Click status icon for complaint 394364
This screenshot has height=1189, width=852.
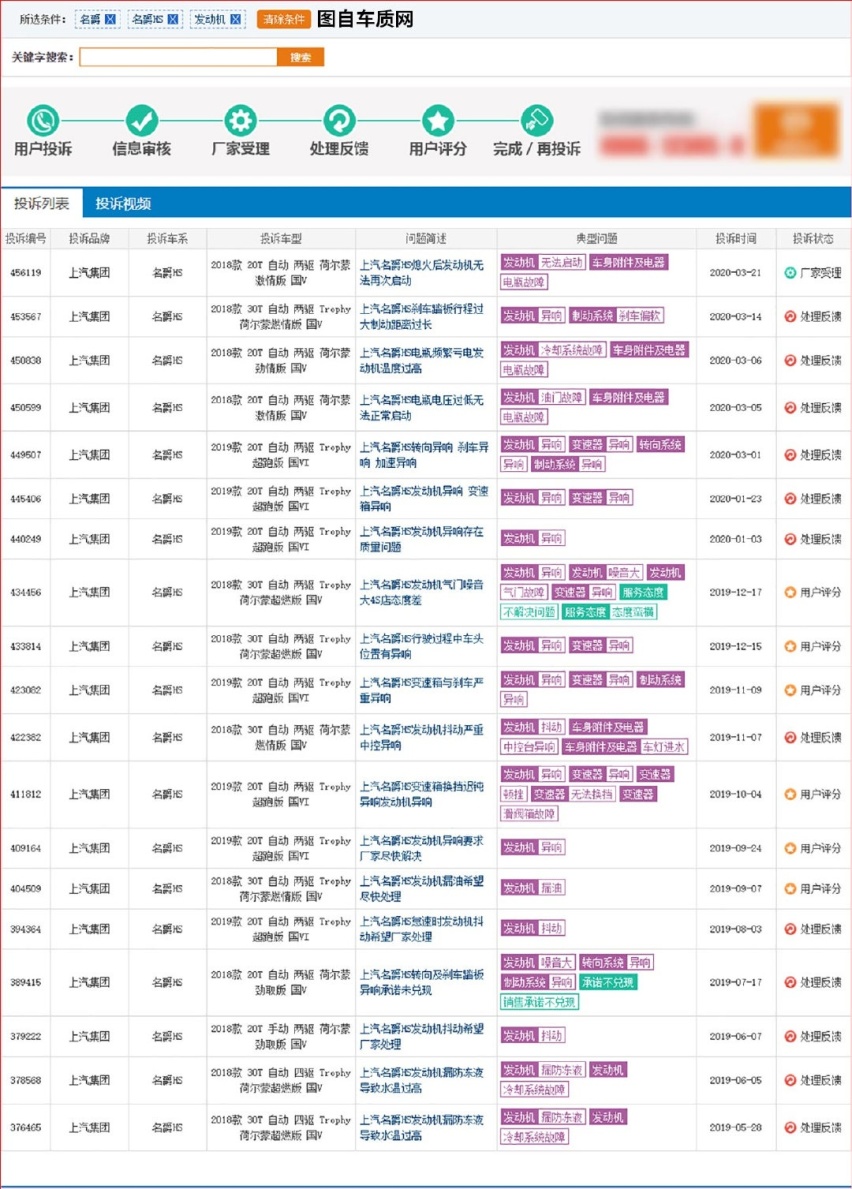[790, 929]
